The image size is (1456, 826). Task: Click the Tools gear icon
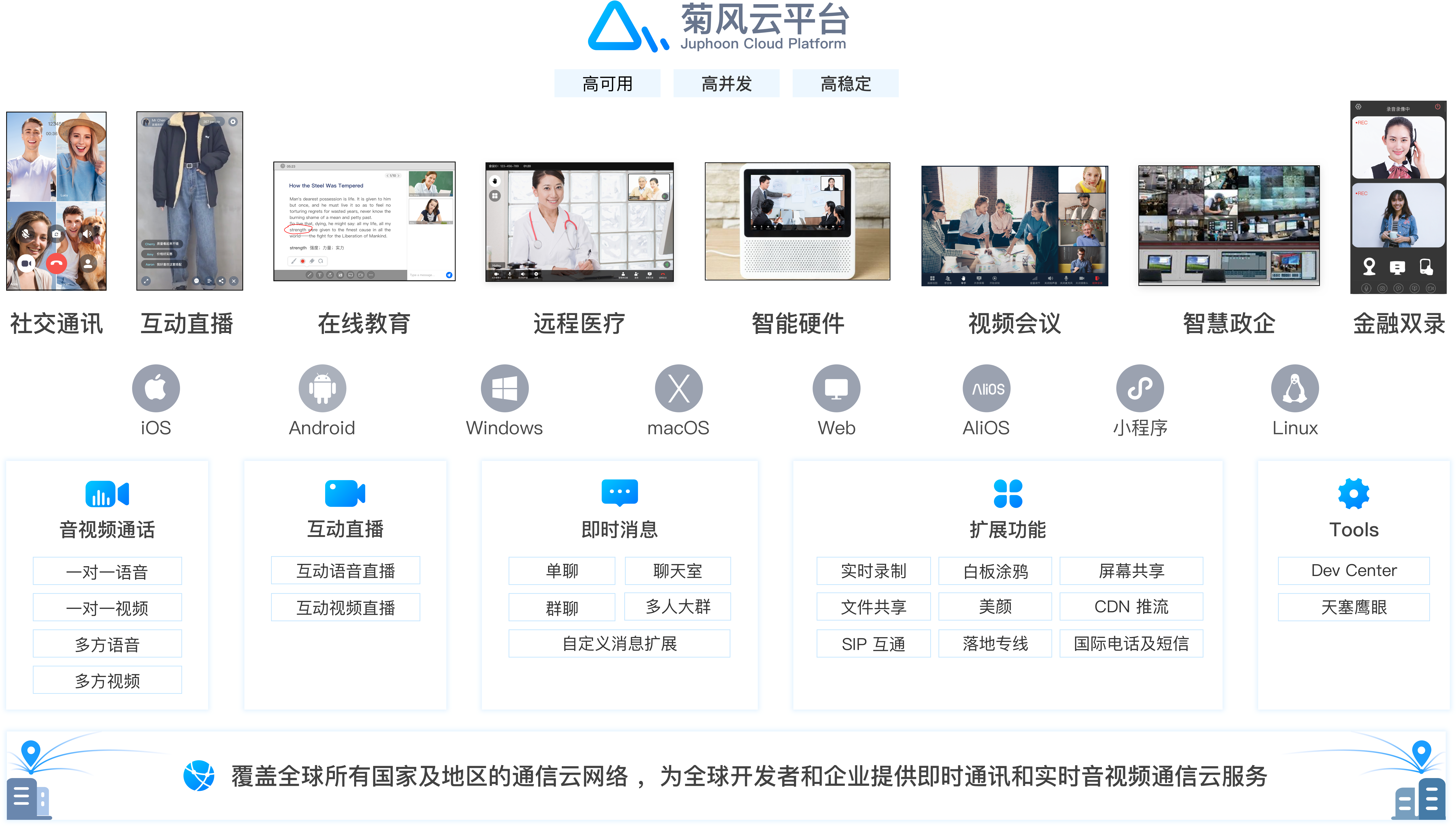(x=1354, y=494)
